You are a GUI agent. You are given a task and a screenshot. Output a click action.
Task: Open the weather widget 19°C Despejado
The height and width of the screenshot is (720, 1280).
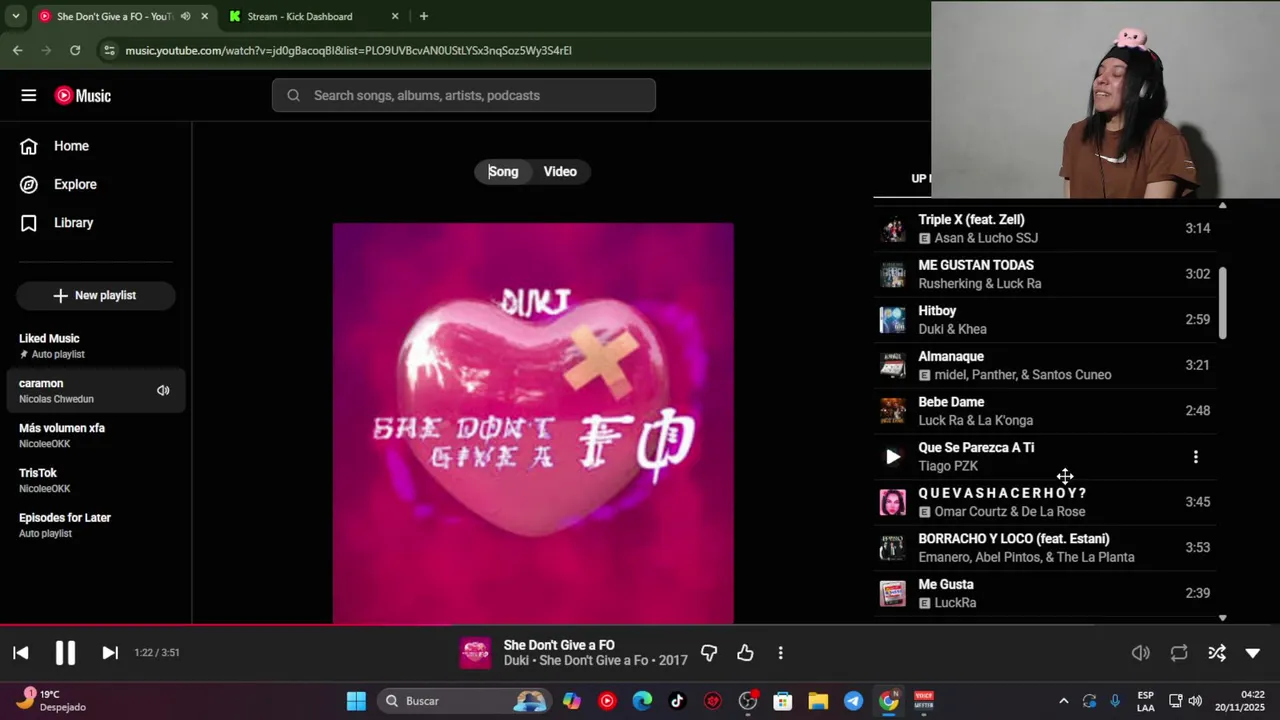point(52,701)
